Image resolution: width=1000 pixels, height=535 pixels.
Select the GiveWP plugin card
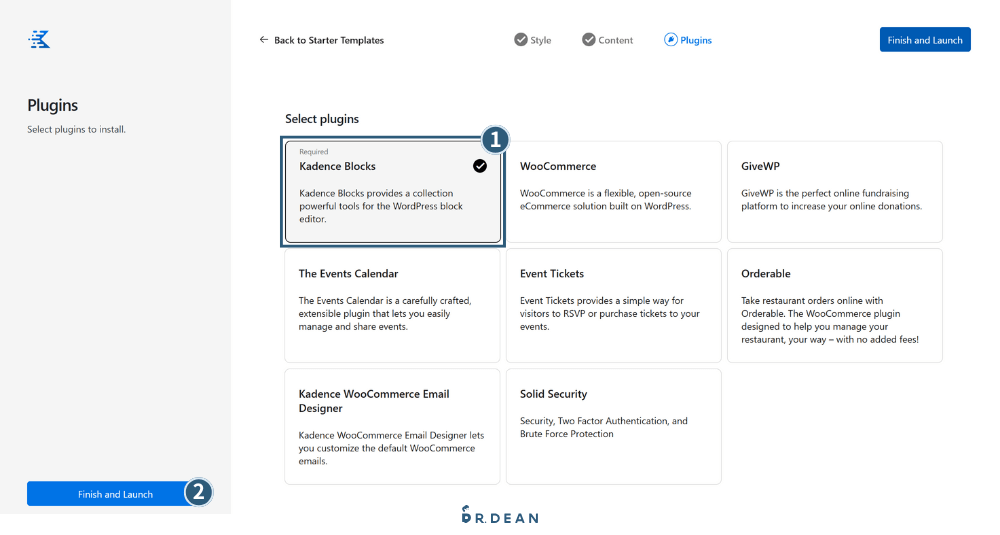click(x=835, y=192)
